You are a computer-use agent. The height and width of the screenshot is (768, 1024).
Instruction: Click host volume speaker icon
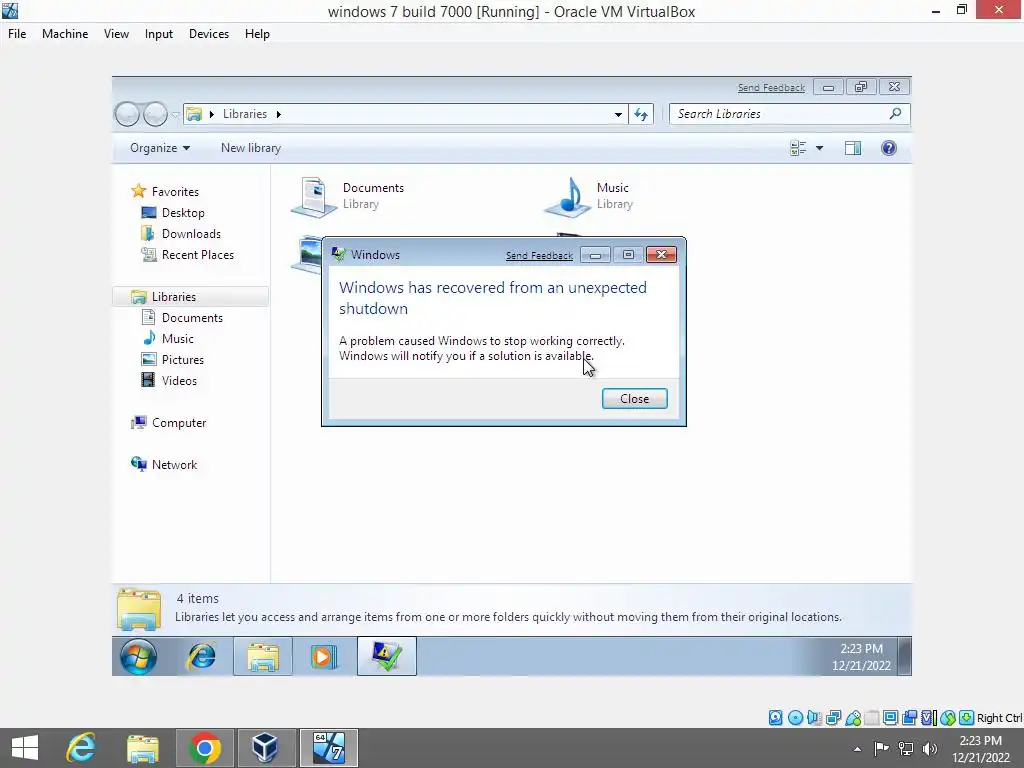[x=929, y=749]
